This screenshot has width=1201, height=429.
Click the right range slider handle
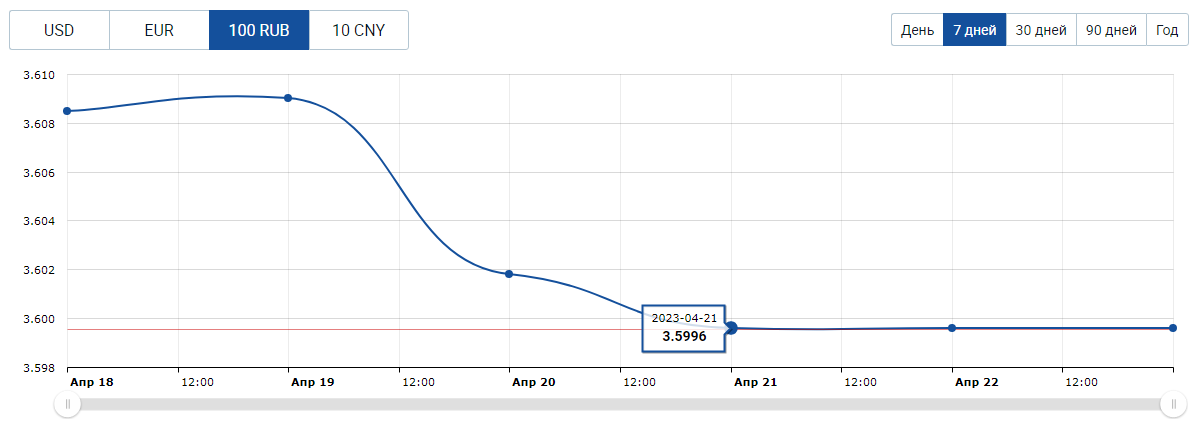(x=1172, y=404)
